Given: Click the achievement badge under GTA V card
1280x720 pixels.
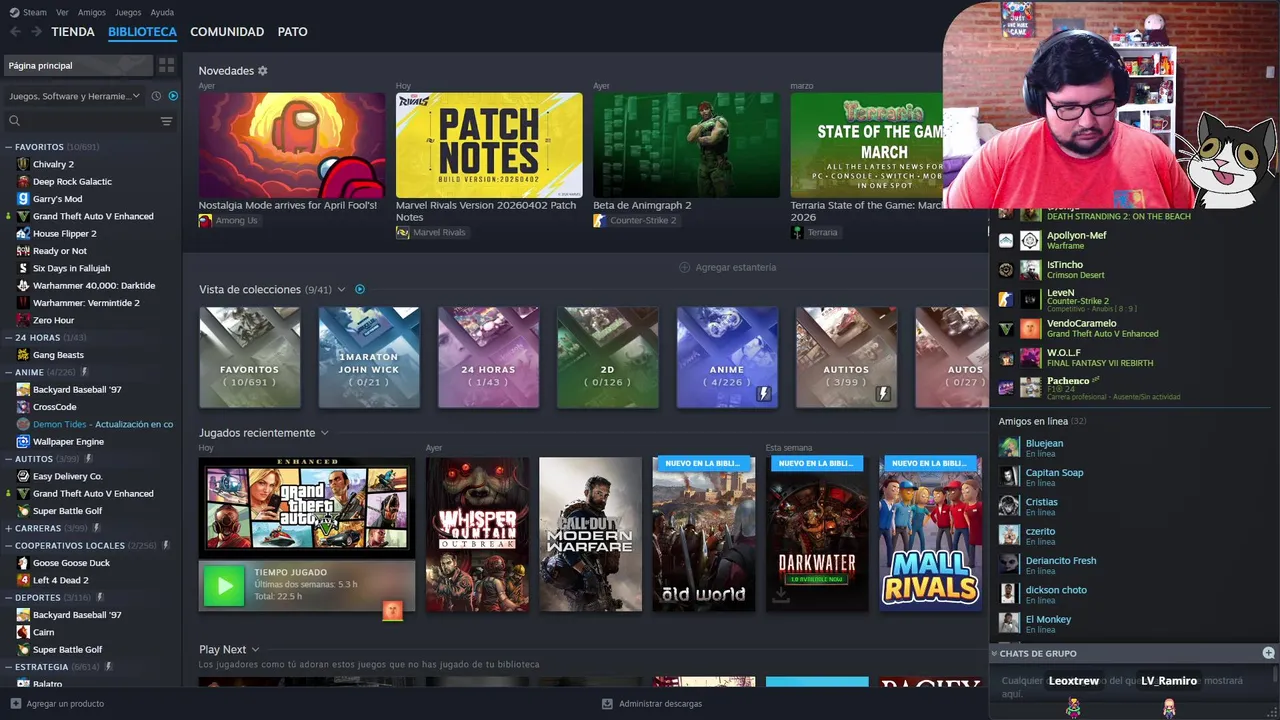Looking at the screenshot, I should [392, 610].
